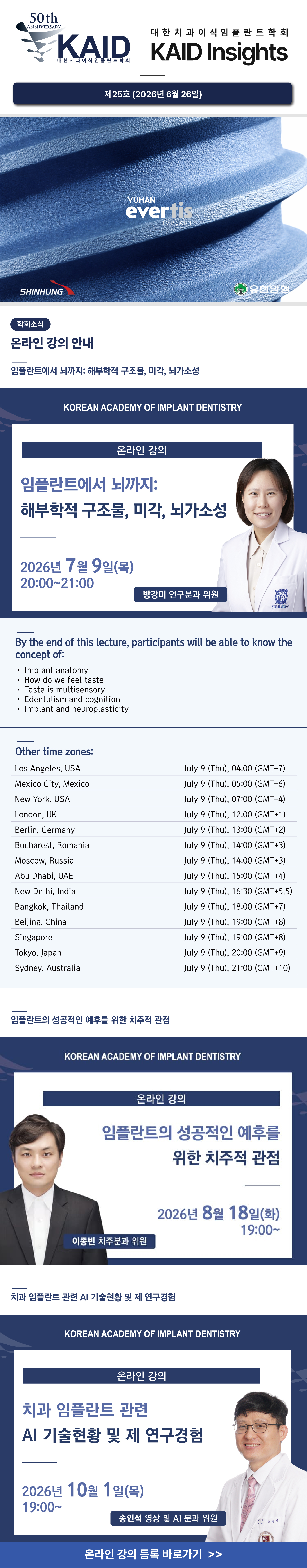The width and height of the screenshot is (307, 1568).
Task: Click the 이종빈 치주분과 위원 name label
Action: click(x=110, y=1241)
